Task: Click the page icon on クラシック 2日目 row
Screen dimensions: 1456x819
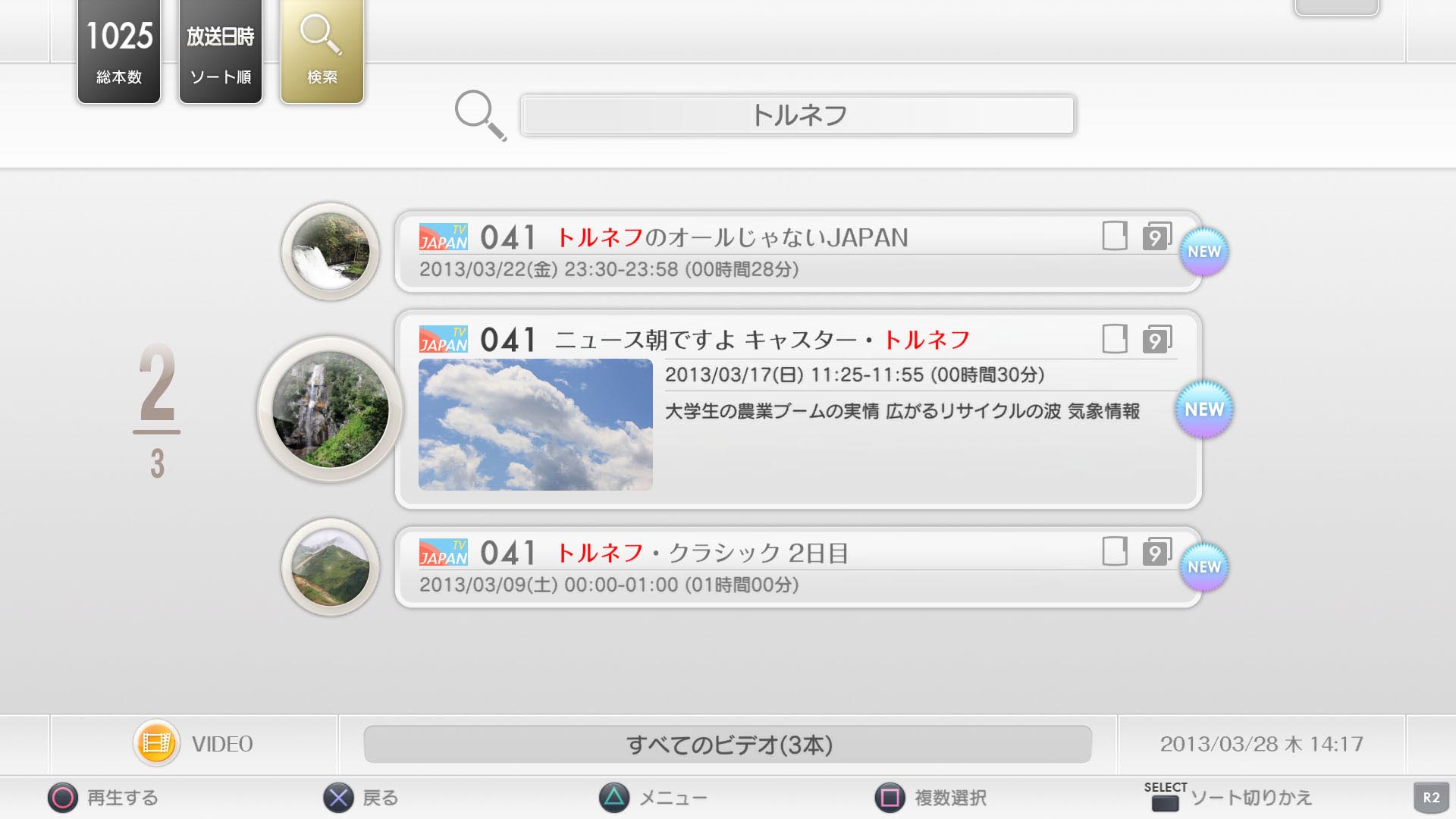Action: [1115, 551]
